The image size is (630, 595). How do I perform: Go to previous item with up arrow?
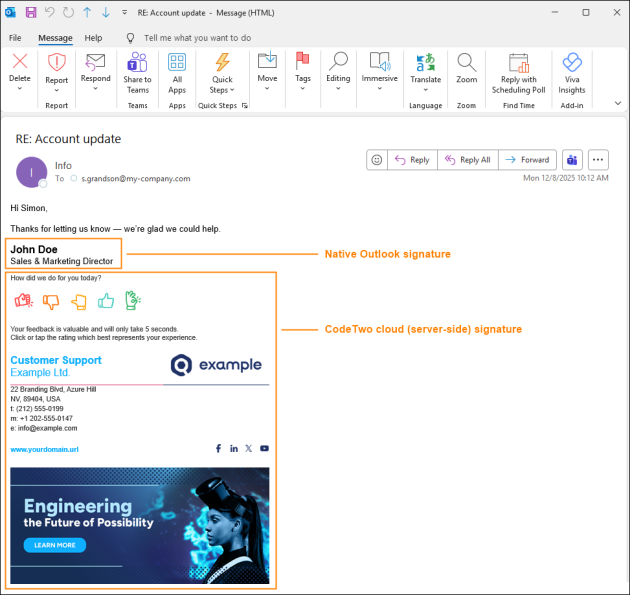click(87, 12)
